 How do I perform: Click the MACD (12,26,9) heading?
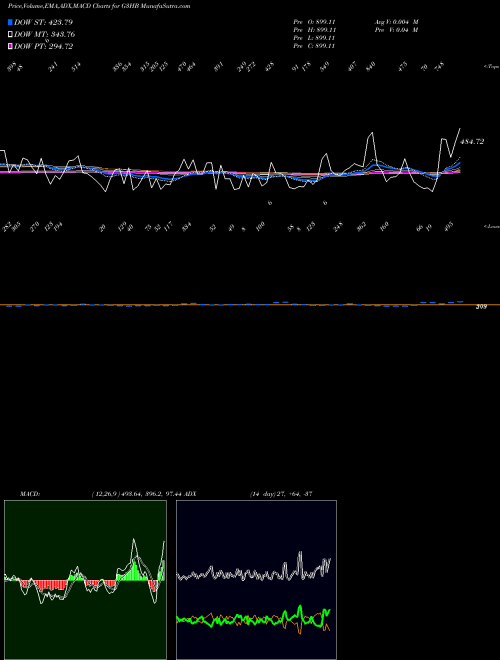pyautogui.click(x=103, y=494)
